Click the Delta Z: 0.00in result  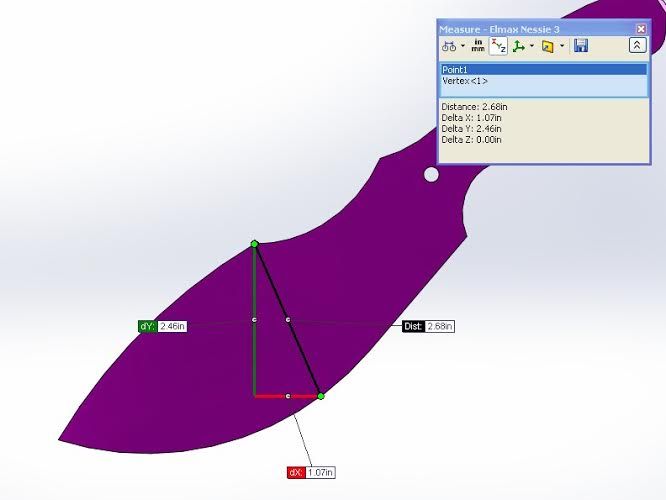click(x=471, y=140)
